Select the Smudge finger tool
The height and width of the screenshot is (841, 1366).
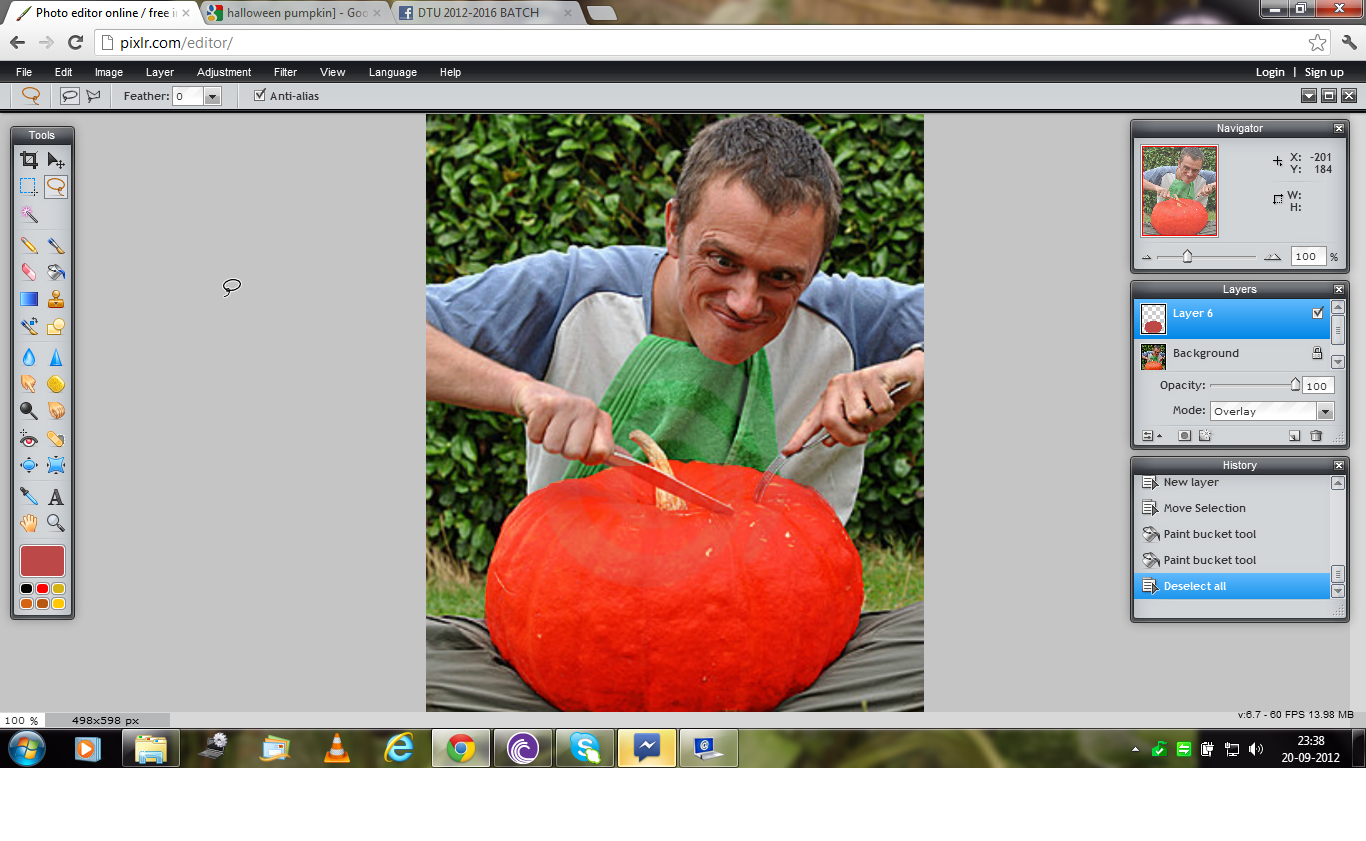coord(29,383)
